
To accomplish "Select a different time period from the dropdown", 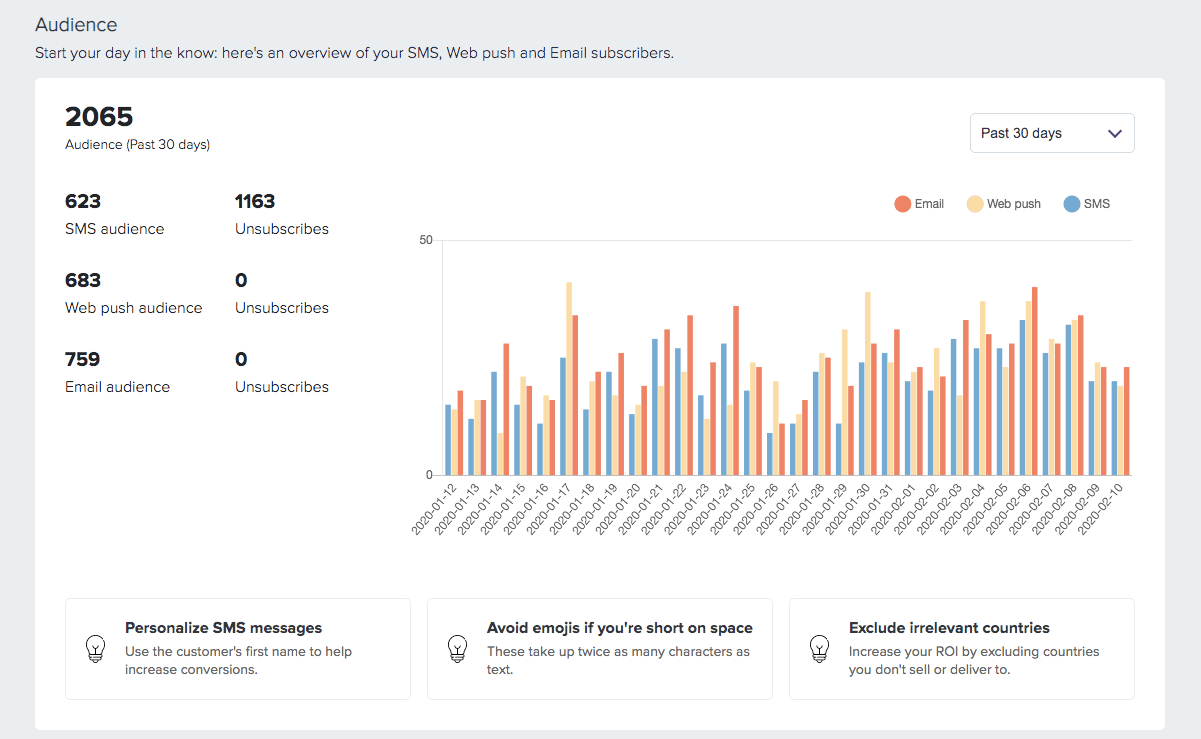I will tap(1051, 132).
